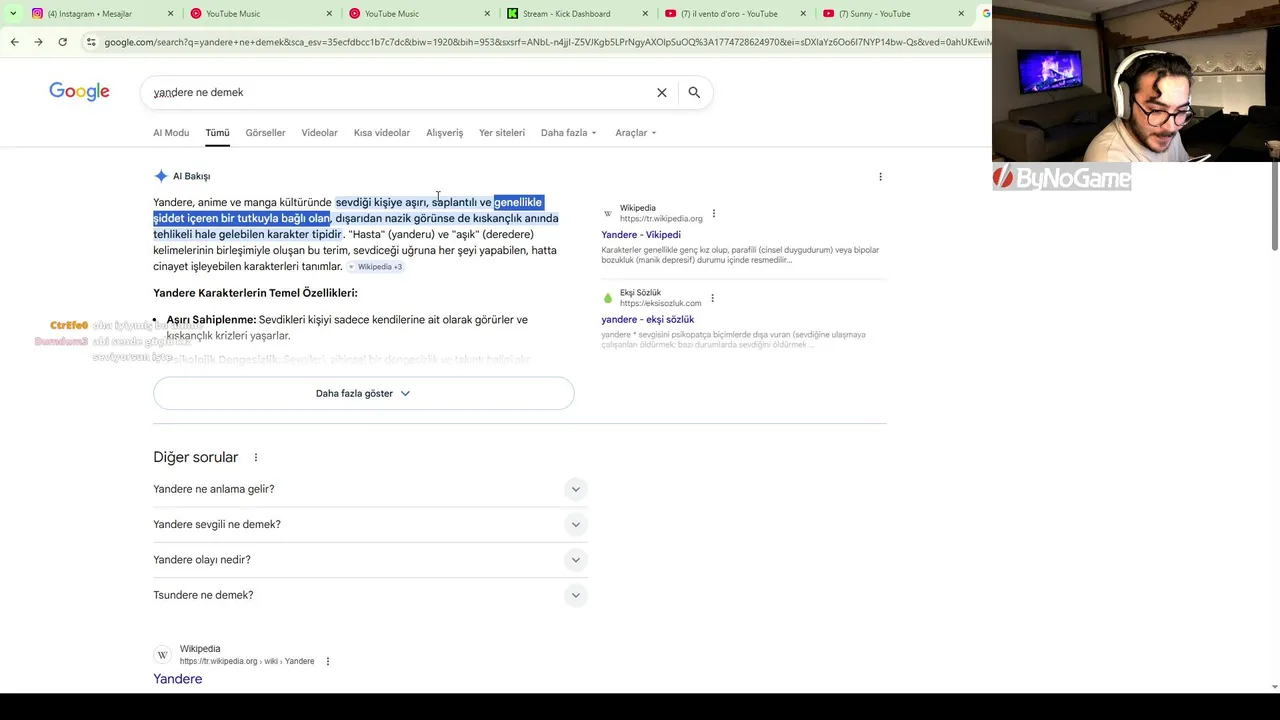Open options for Ekşi Sözlük source
The width and height of the screenshot is (1280, 720).
pyautogui.click(x=712, y=298)
